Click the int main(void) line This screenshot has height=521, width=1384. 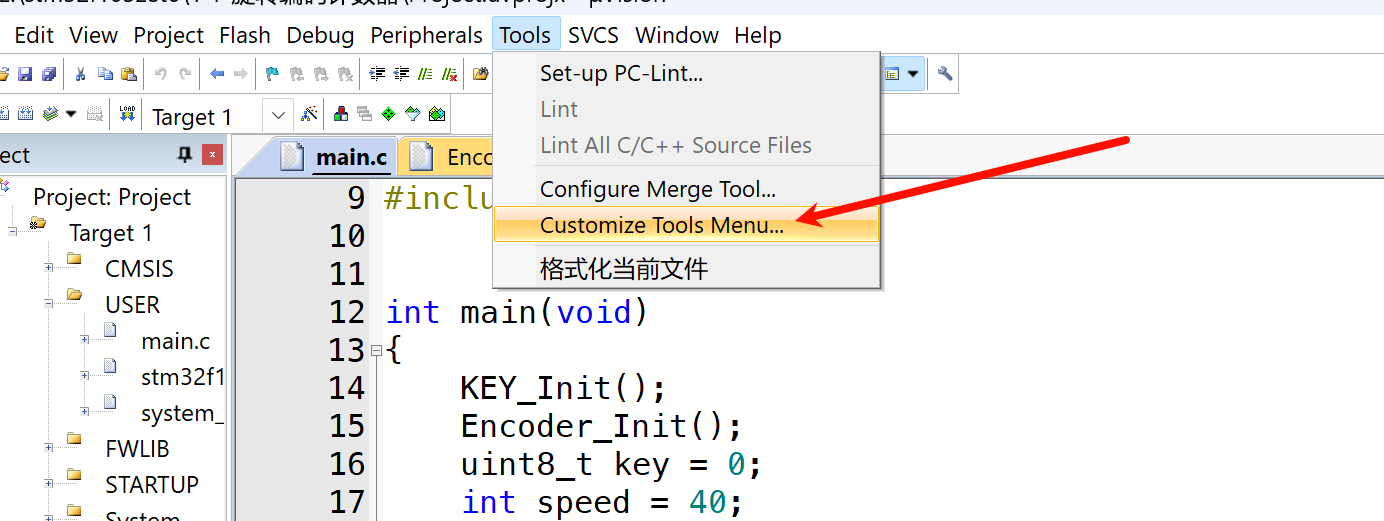[518, 313]
